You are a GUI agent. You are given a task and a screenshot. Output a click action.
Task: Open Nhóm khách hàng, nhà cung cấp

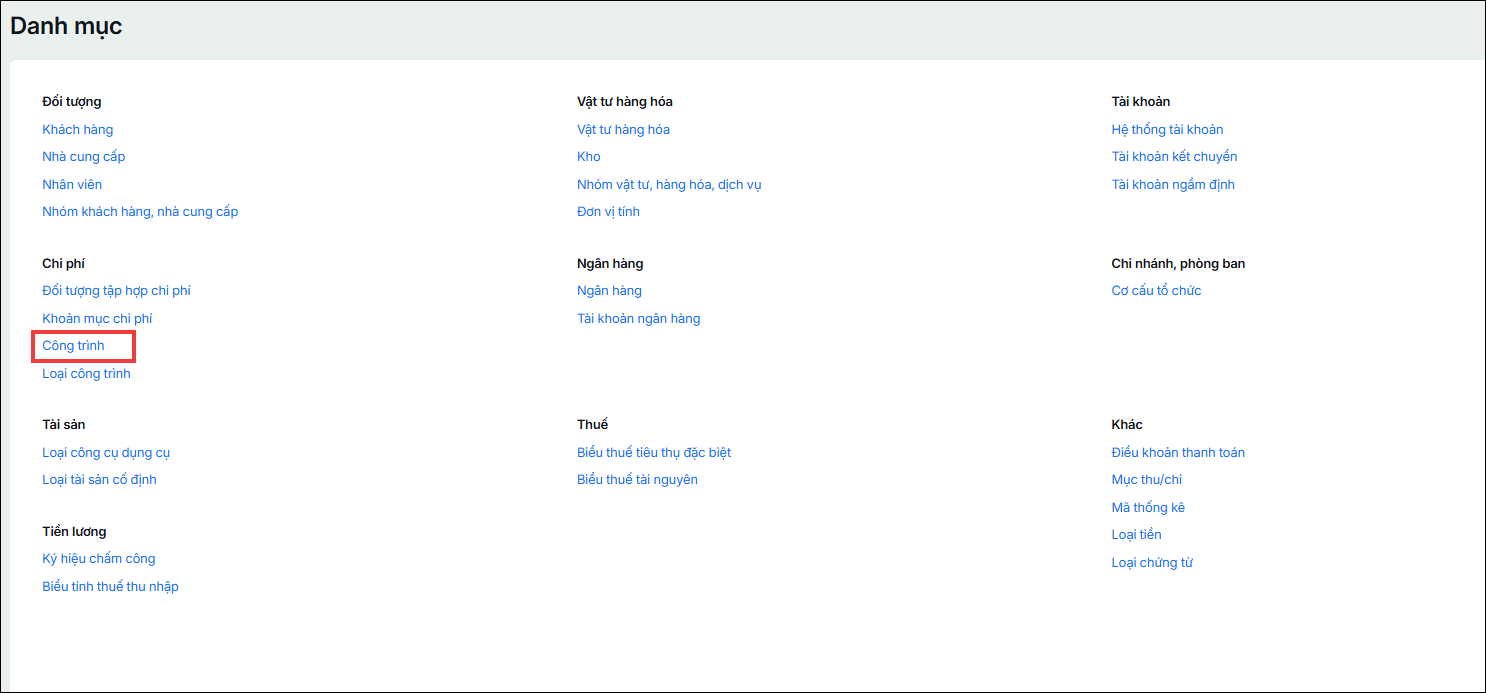coord(140,212)
